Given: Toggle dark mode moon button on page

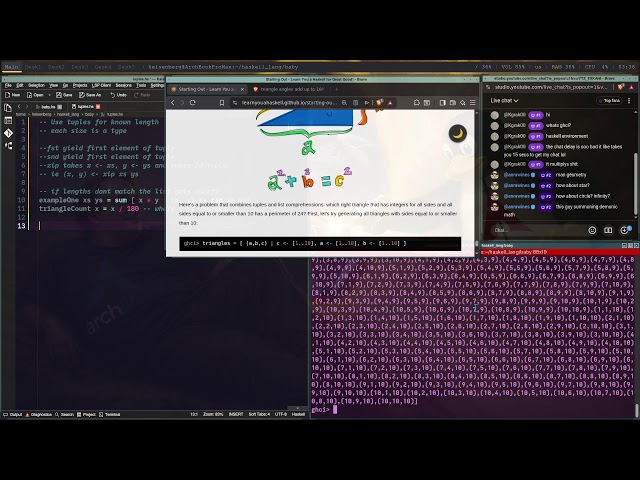Looking at the screenshot, I should tap(458, 133).
